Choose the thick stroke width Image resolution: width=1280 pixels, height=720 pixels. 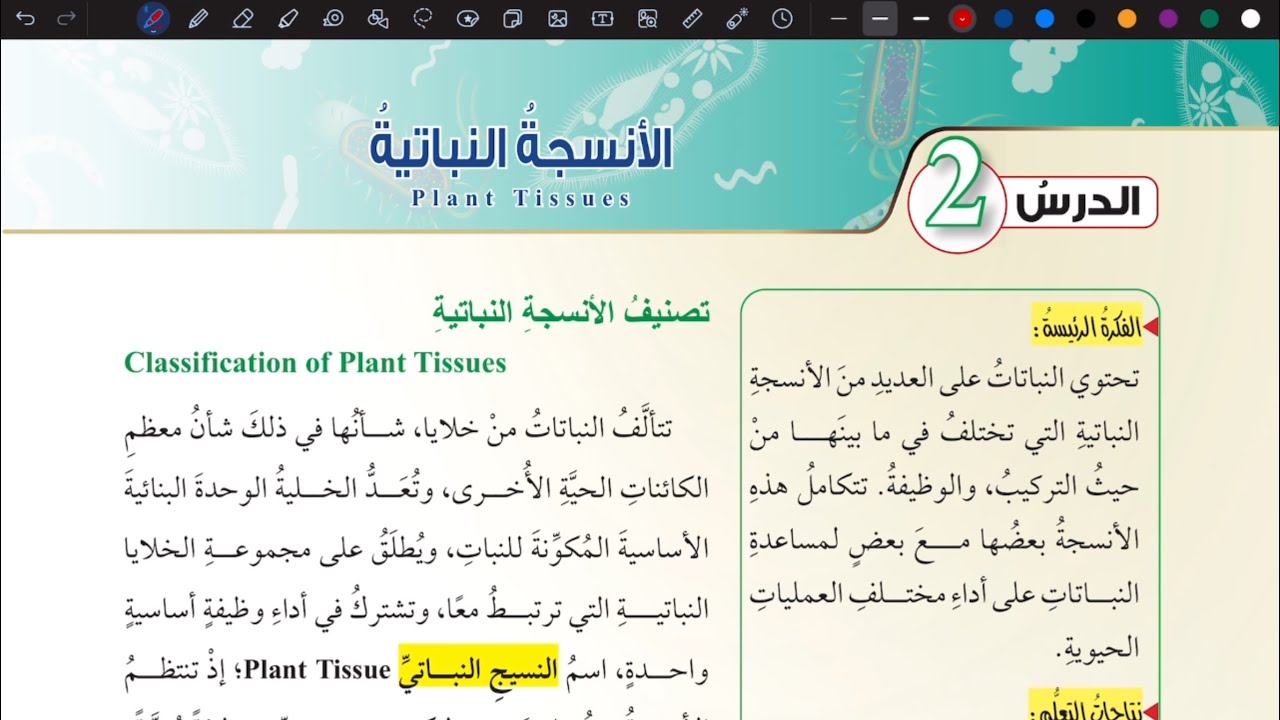point(921,19)
